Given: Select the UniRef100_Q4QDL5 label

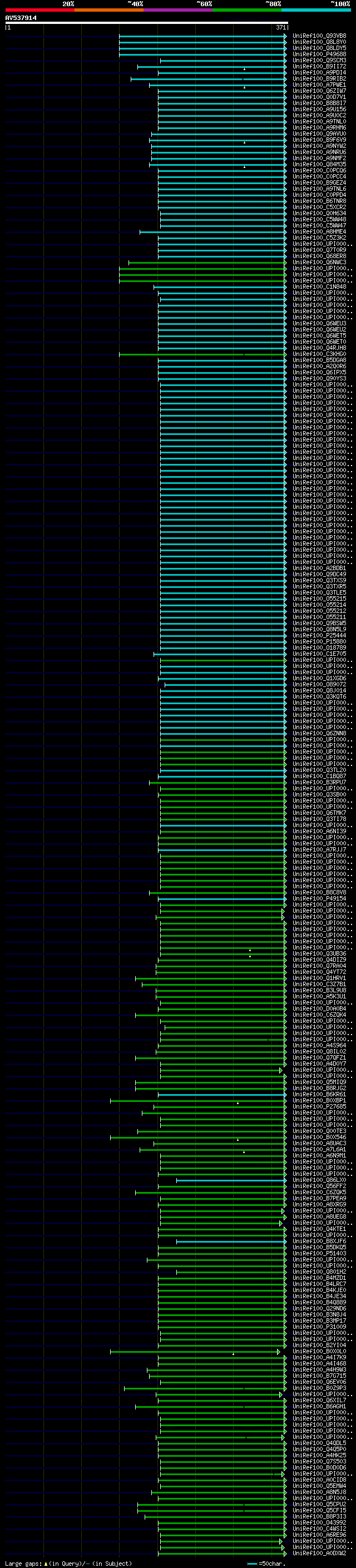Looking at the screenshot, I should click(319, 1443).
